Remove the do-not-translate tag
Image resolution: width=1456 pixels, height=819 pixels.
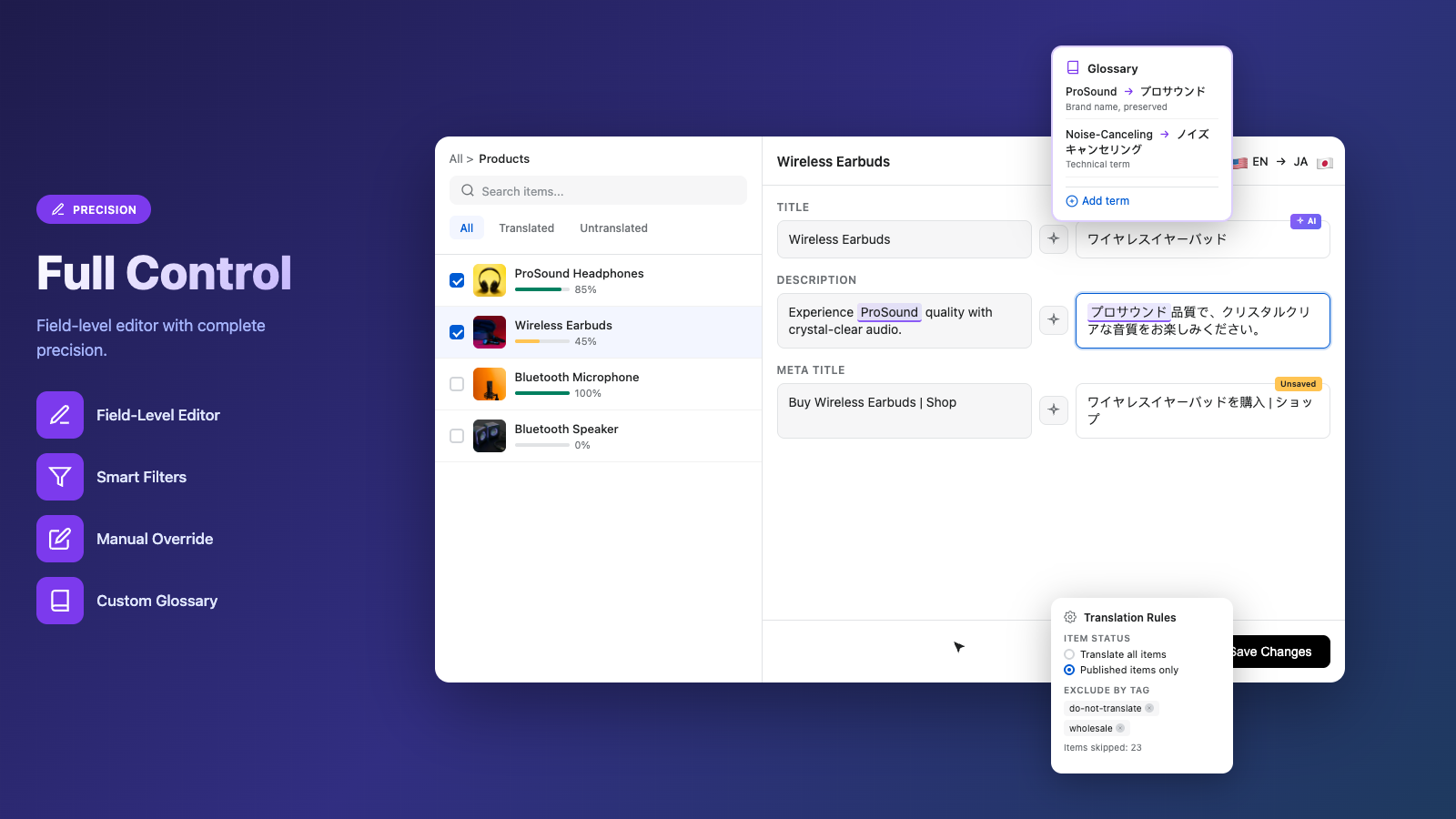1149,709
